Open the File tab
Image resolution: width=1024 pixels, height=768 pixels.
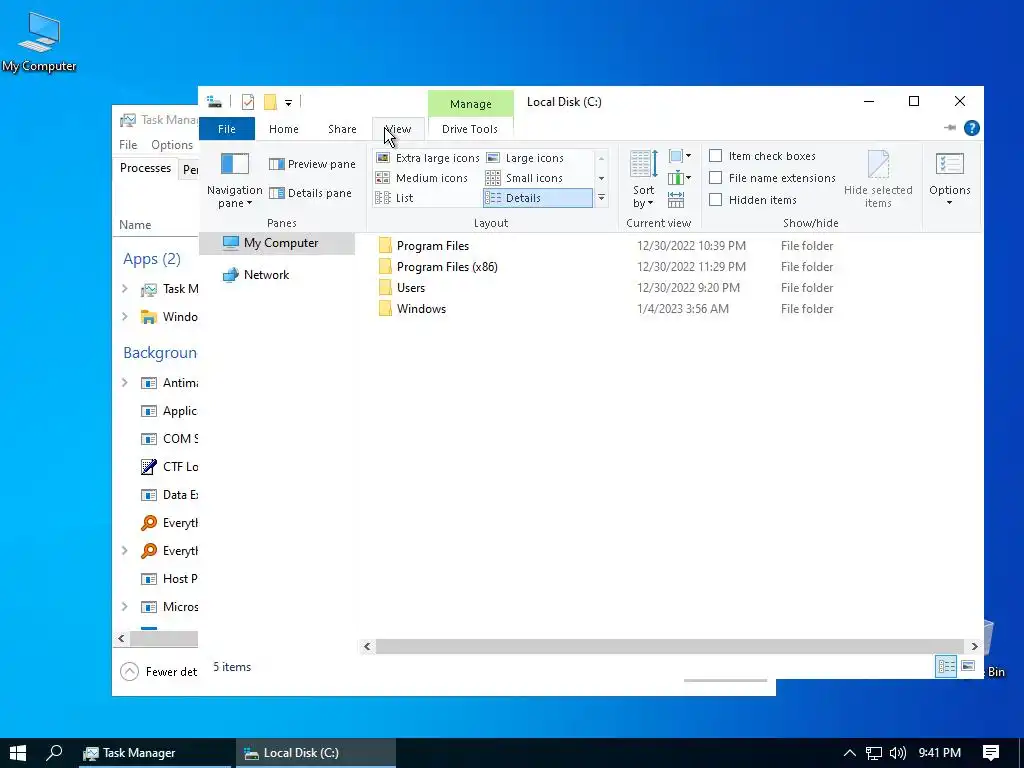point(227,129)
